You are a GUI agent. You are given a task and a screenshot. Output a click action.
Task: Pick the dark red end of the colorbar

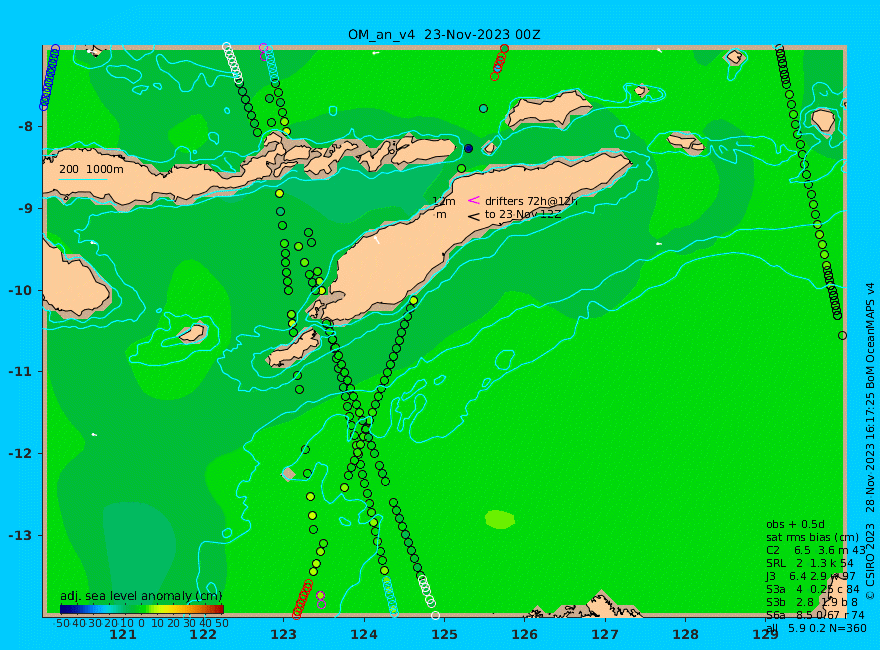(x=219, y=609)
